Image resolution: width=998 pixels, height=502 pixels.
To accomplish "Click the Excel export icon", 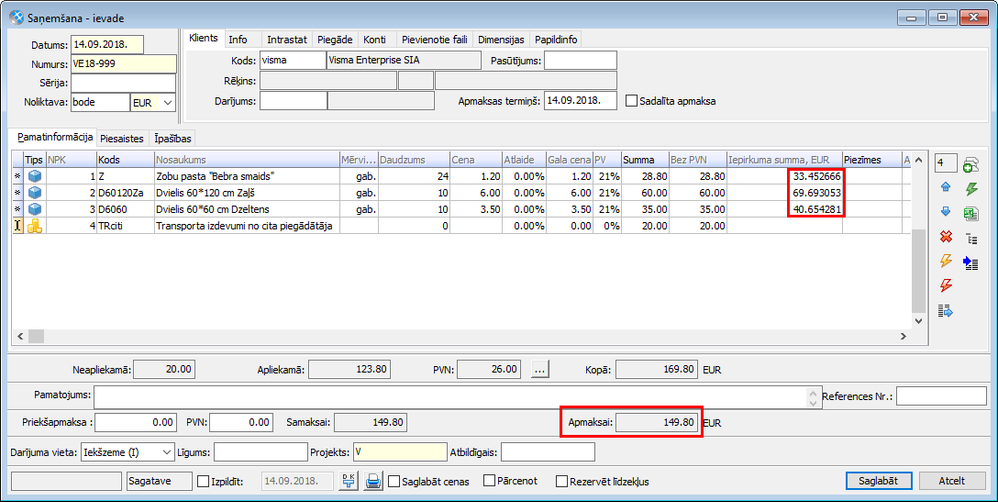I will tap(971, 213).
